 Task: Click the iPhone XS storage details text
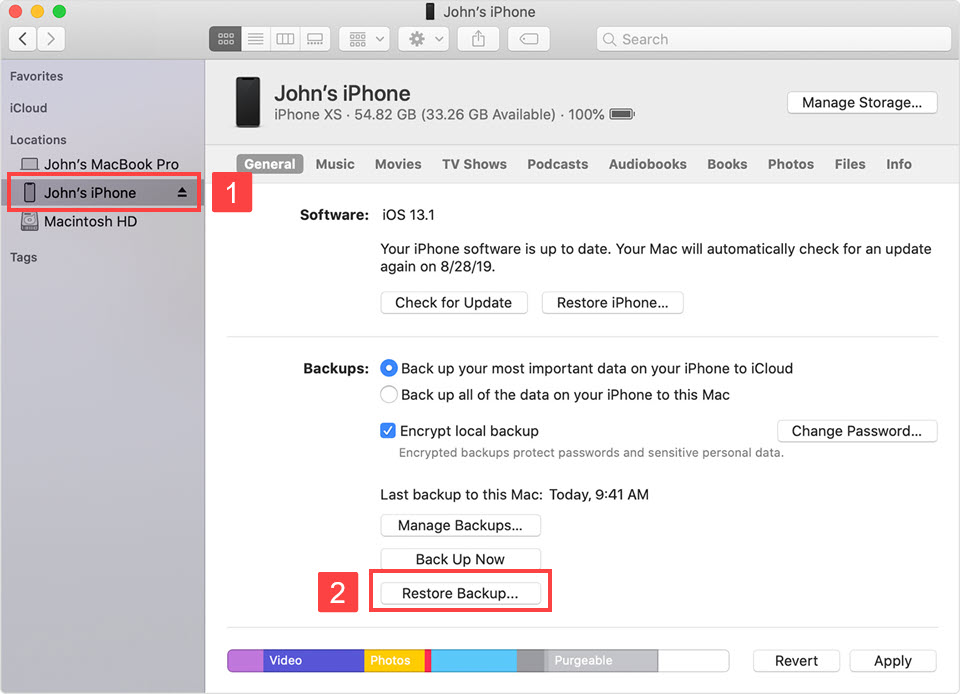pyautogui.click(x=439, y=115)
